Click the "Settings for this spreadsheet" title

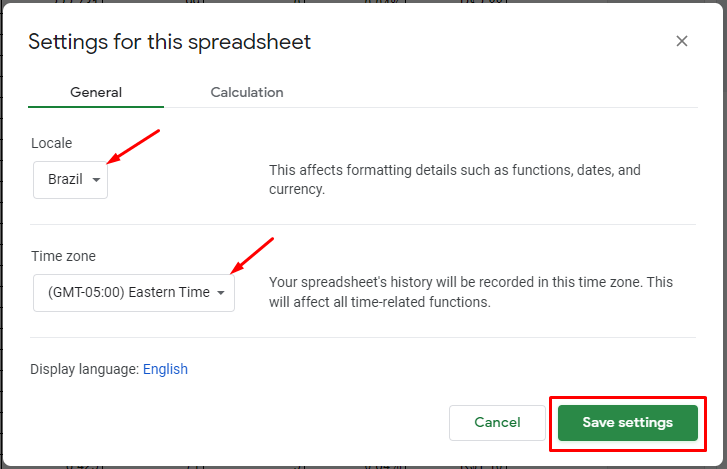[169, 42]
